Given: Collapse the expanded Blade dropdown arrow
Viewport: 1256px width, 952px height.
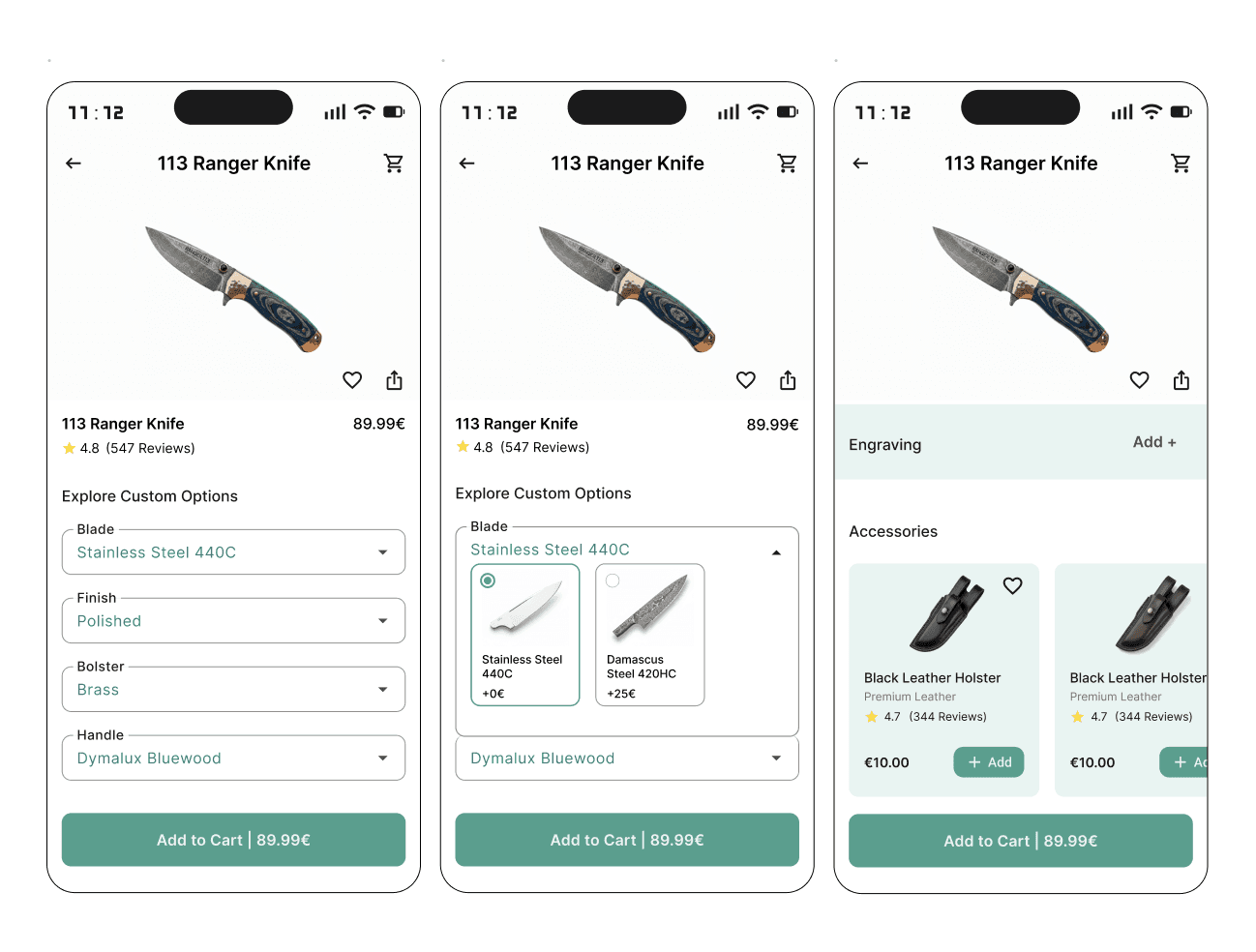Looking at the screenshot, I should click(x=776, y=552).
